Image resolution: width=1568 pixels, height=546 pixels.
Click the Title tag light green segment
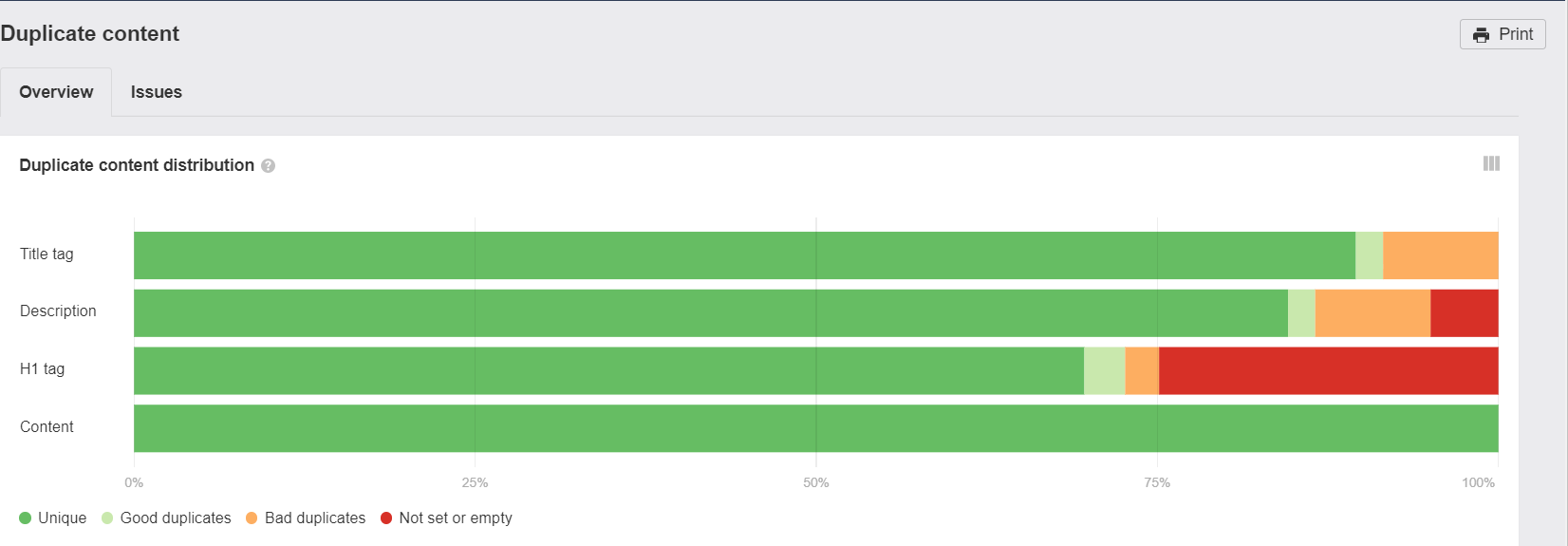[1369, 255]
